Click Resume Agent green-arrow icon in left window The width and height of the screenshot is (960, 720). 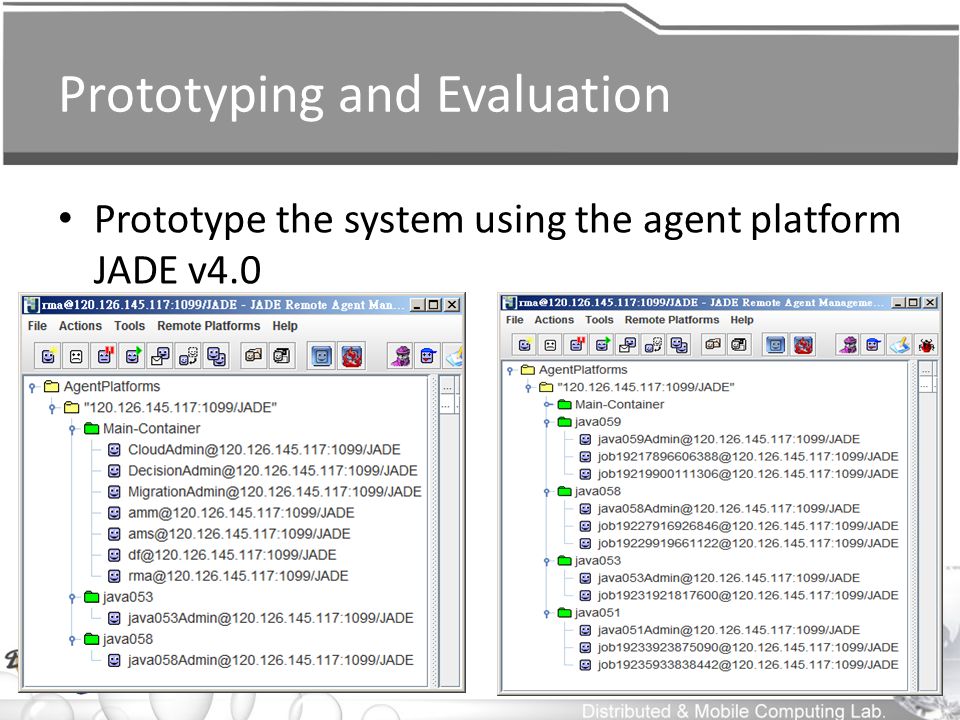click(132, 356)
